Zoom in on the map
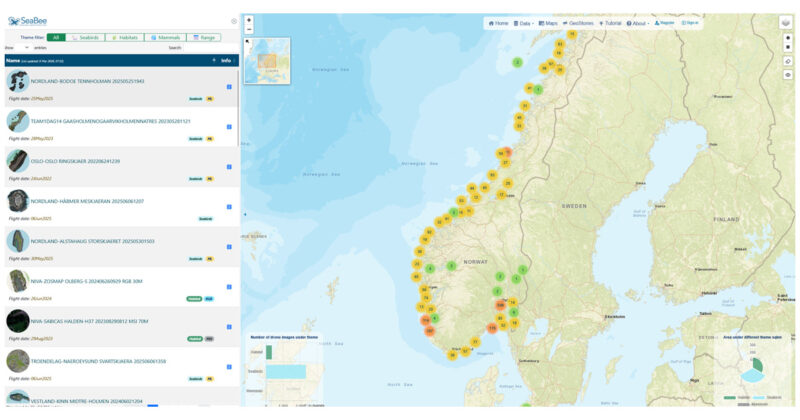The image size is (800, 420). [x=249, y=20]
